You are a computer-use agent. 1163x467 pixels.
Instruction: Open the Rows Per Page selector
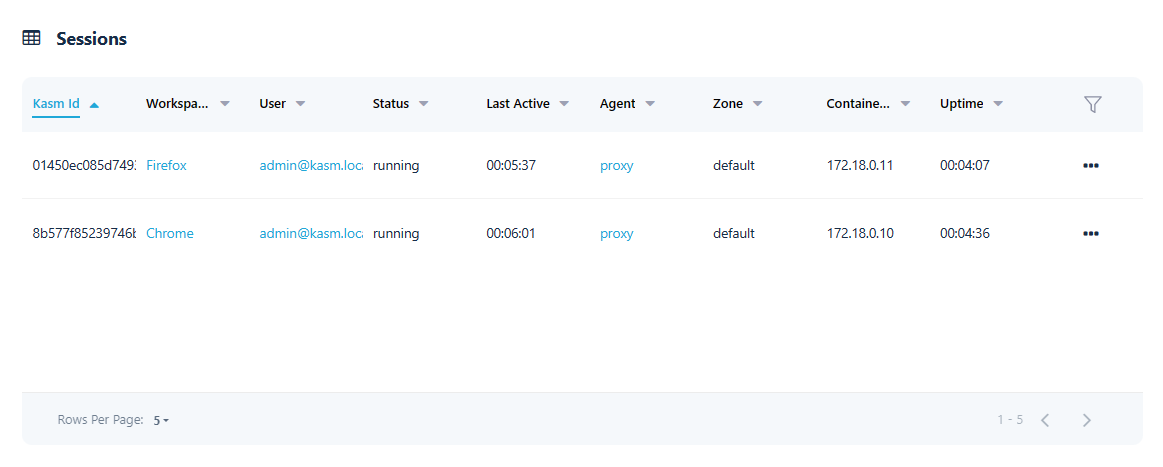161,421
